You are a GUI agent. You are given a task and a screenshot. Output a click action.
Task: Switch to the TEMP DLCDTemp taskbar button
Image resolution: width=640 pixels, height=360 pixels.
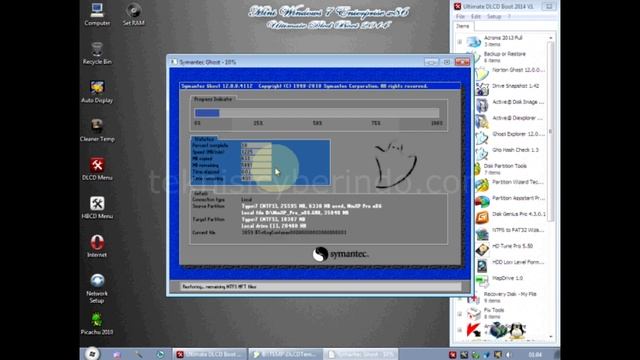coord(286,354)
